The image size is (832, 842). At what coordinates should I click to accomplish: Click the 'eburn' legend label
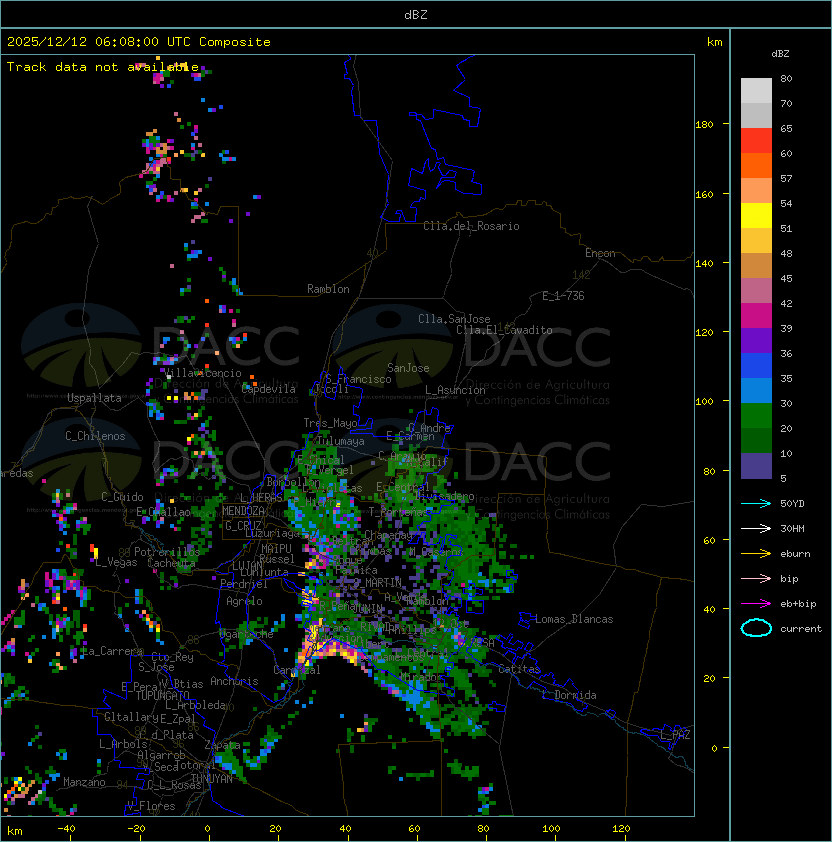[795, 554]
